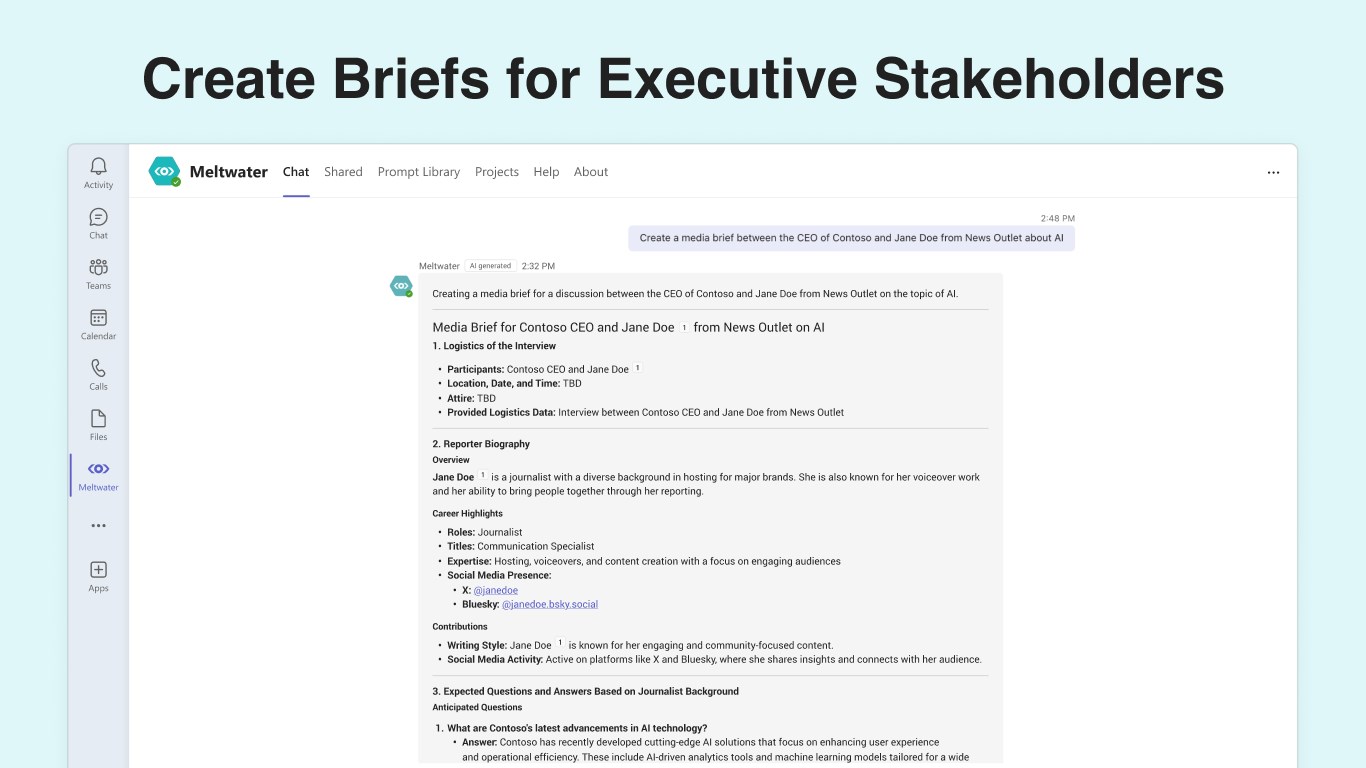Open the Projects section

[x=497, y=172]
